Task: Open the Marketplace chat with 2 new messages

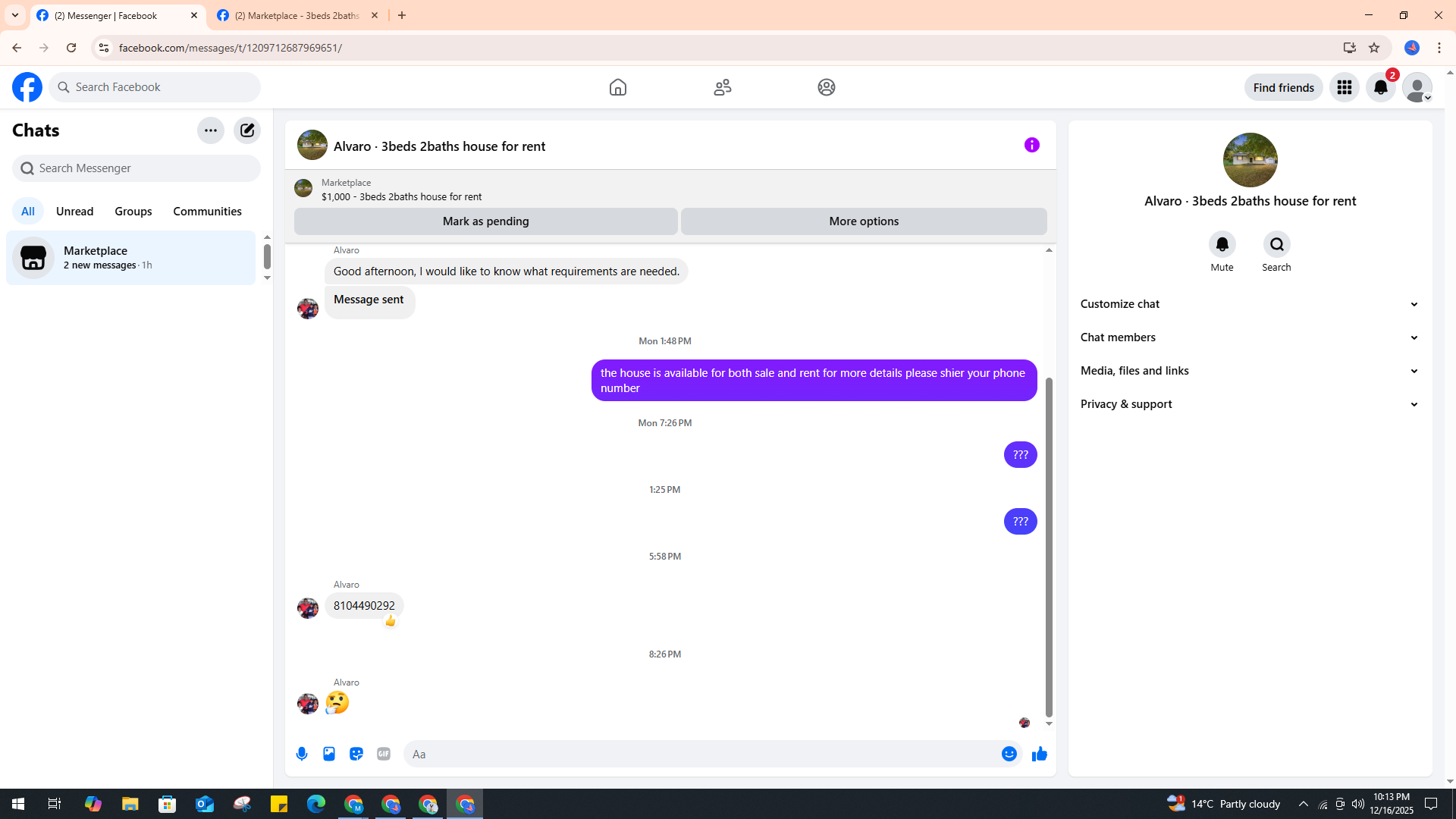Action: point(130,258)
